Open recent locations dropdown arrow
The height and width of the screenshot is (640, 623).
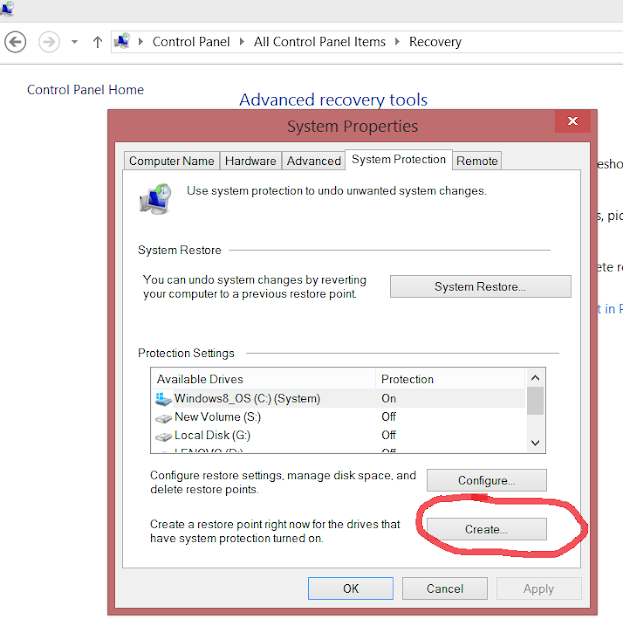coord(74,42)
